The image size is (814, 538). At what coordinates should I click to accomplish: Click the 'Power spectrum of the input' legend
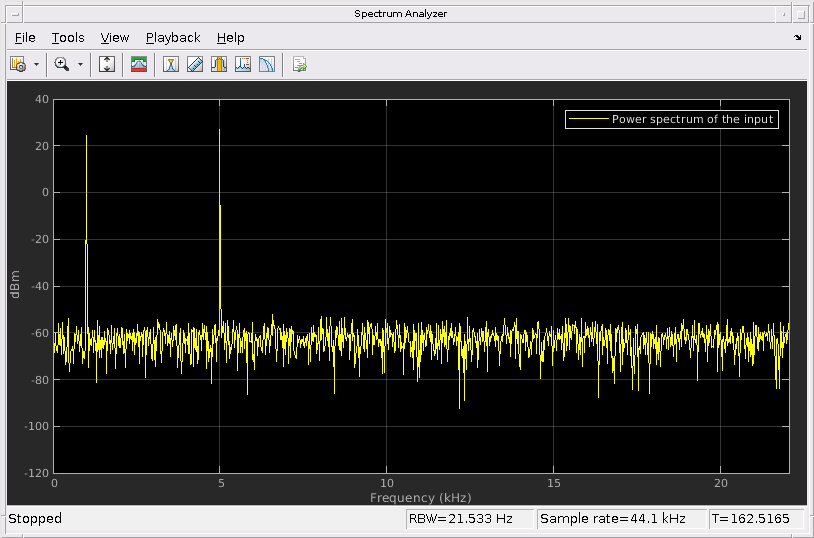click(x=693, y=119)
